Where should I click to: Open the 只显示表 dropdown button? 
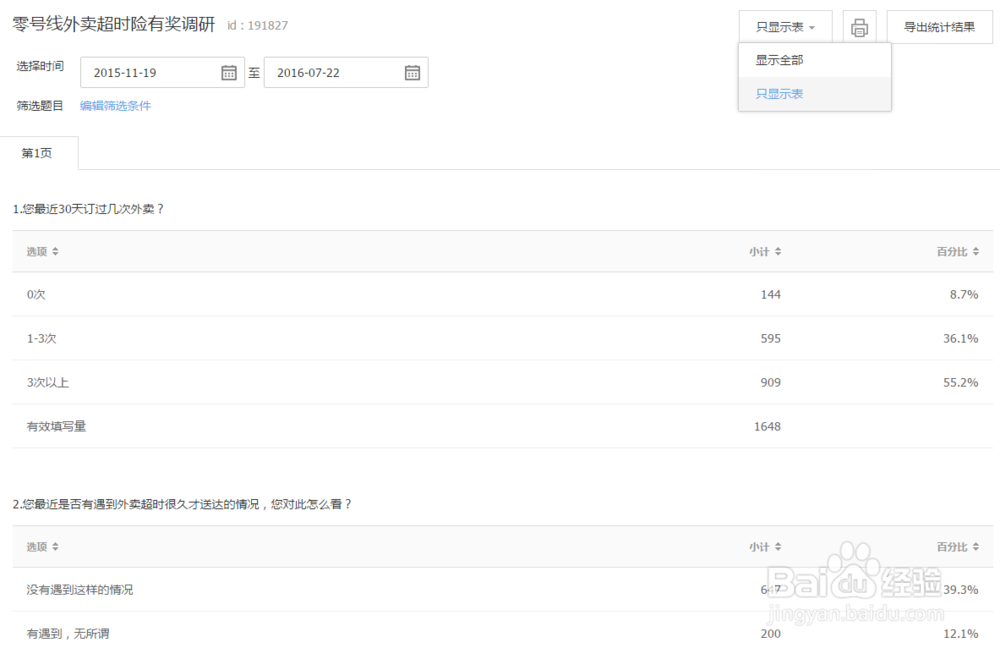coord(786,27)
